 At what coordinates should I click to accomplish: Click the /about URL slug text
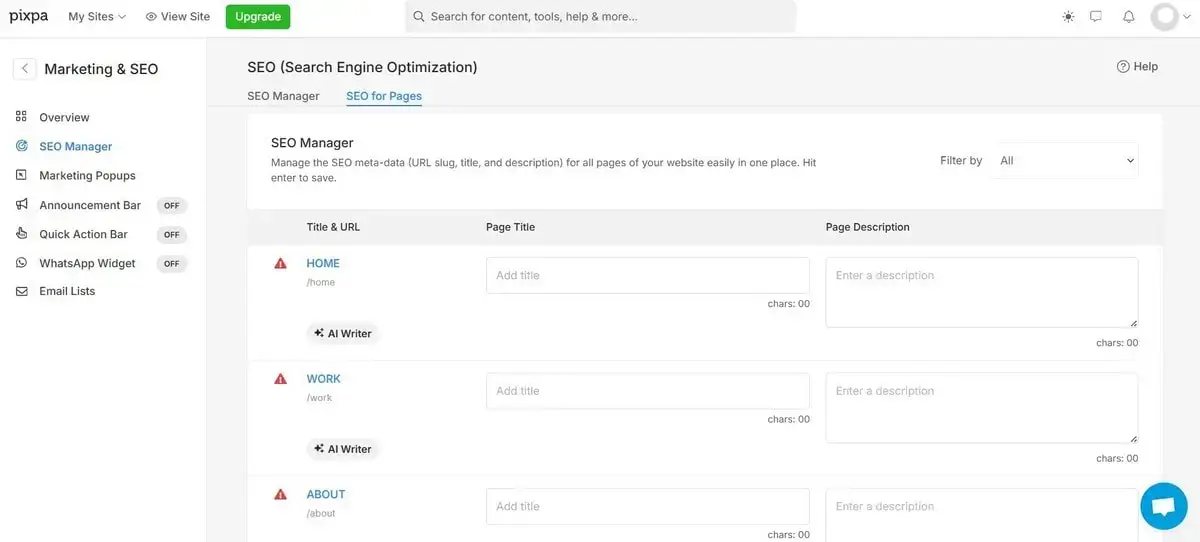point(321,513)
